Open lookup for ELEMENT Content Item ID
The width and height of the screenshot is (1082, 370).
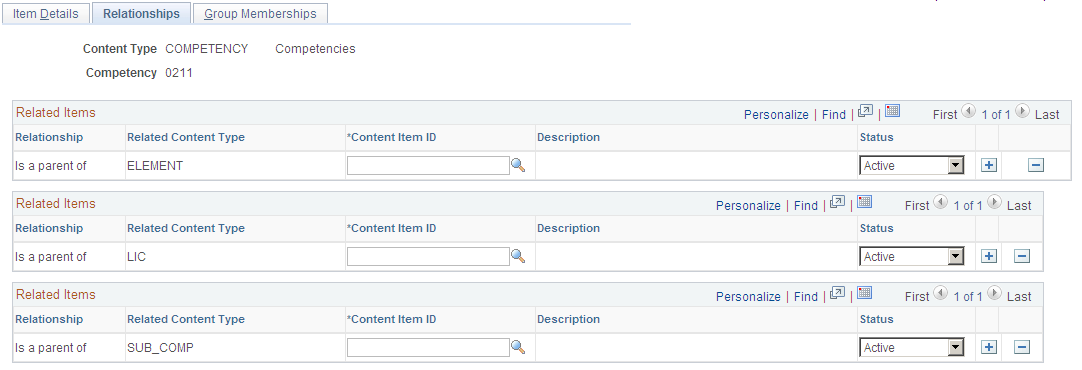click(518, 166)
